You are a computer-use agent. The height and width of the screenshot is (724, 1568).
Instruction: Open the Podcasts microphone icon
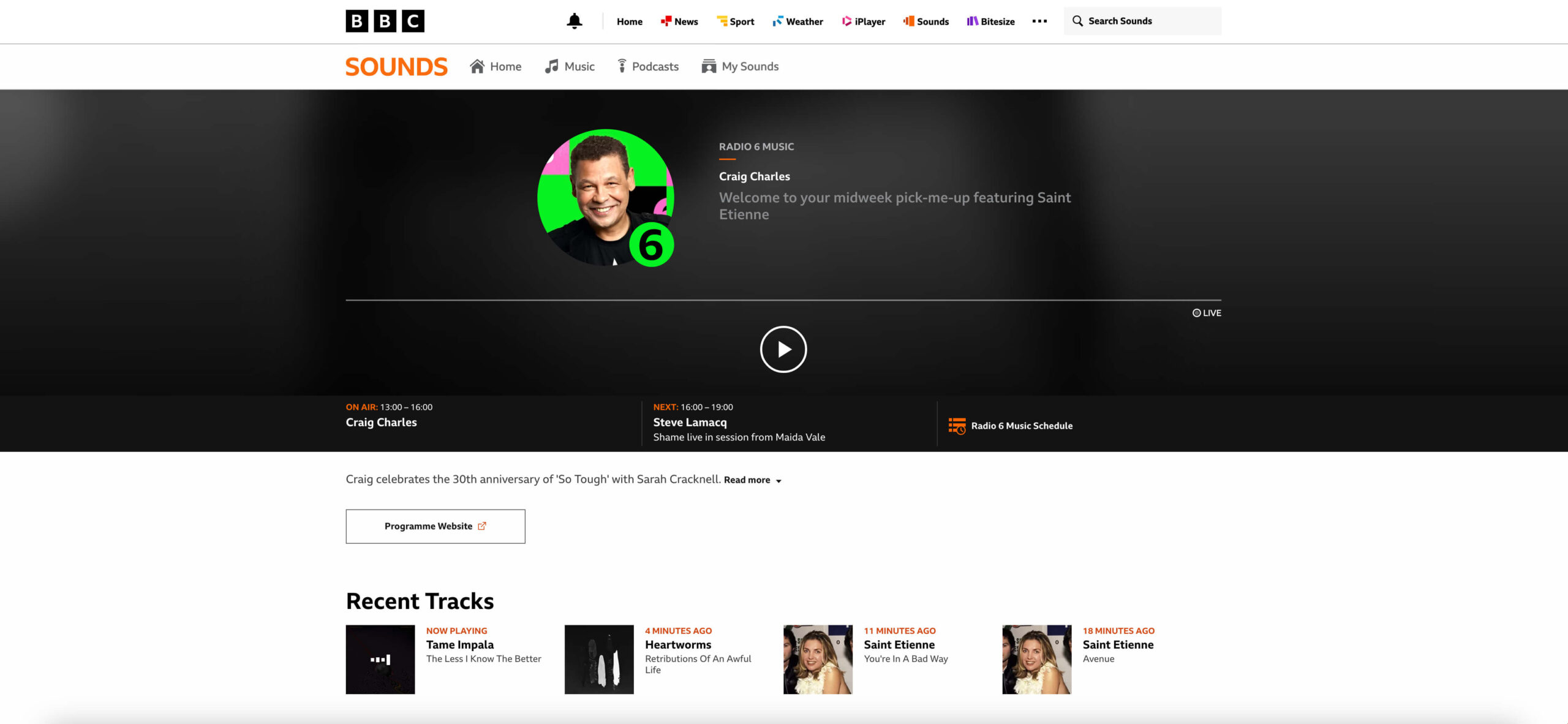[x=622, y=66]
